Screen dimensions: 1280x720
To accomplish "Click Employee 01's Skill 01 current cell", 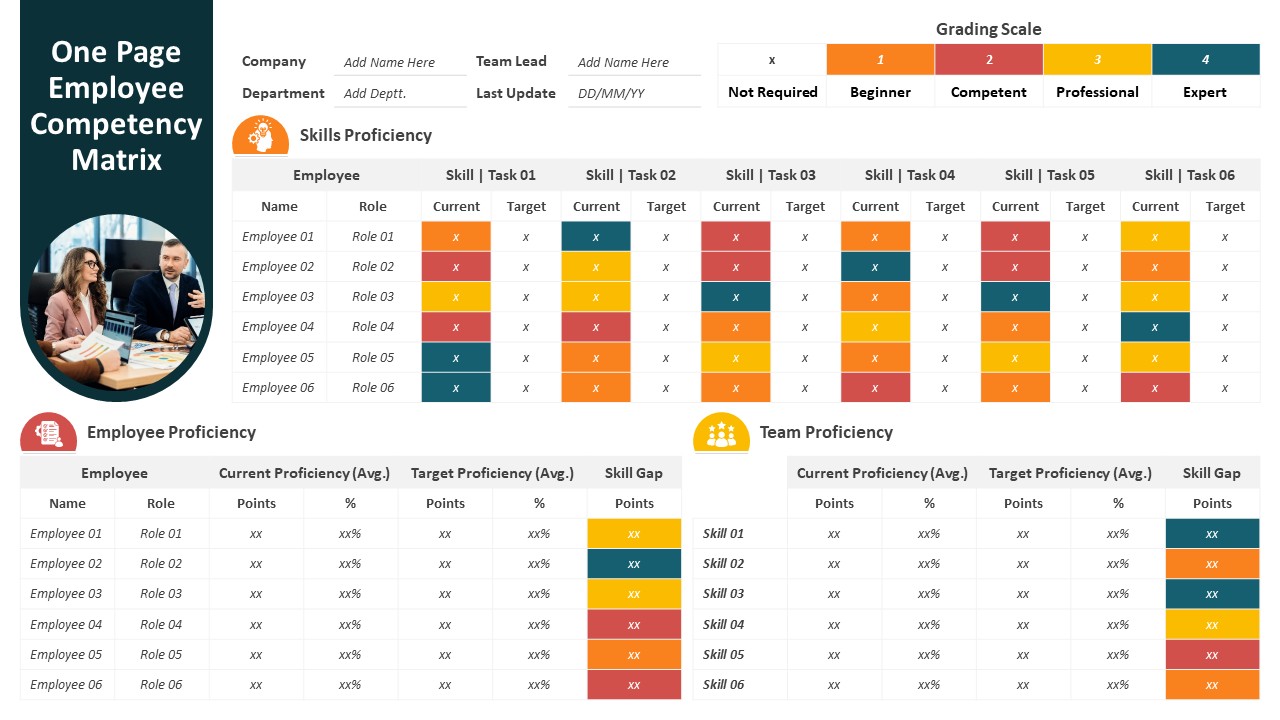I will pos(456,237).
